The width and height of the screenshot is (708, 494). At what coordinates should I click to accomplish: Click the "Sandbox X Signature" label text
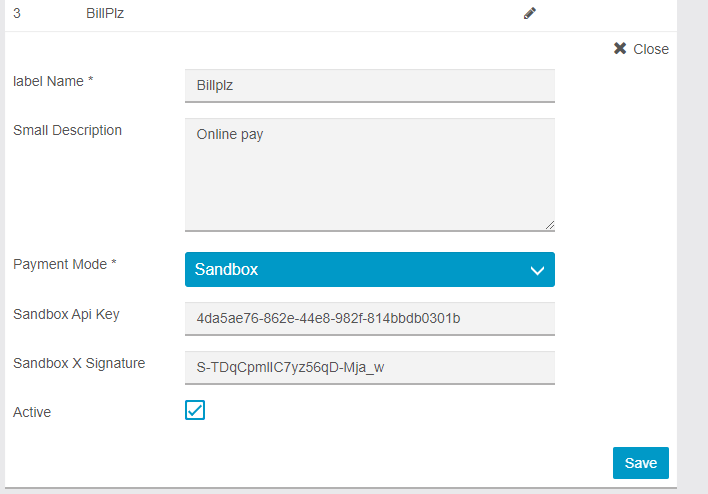(x=79, y=362)
